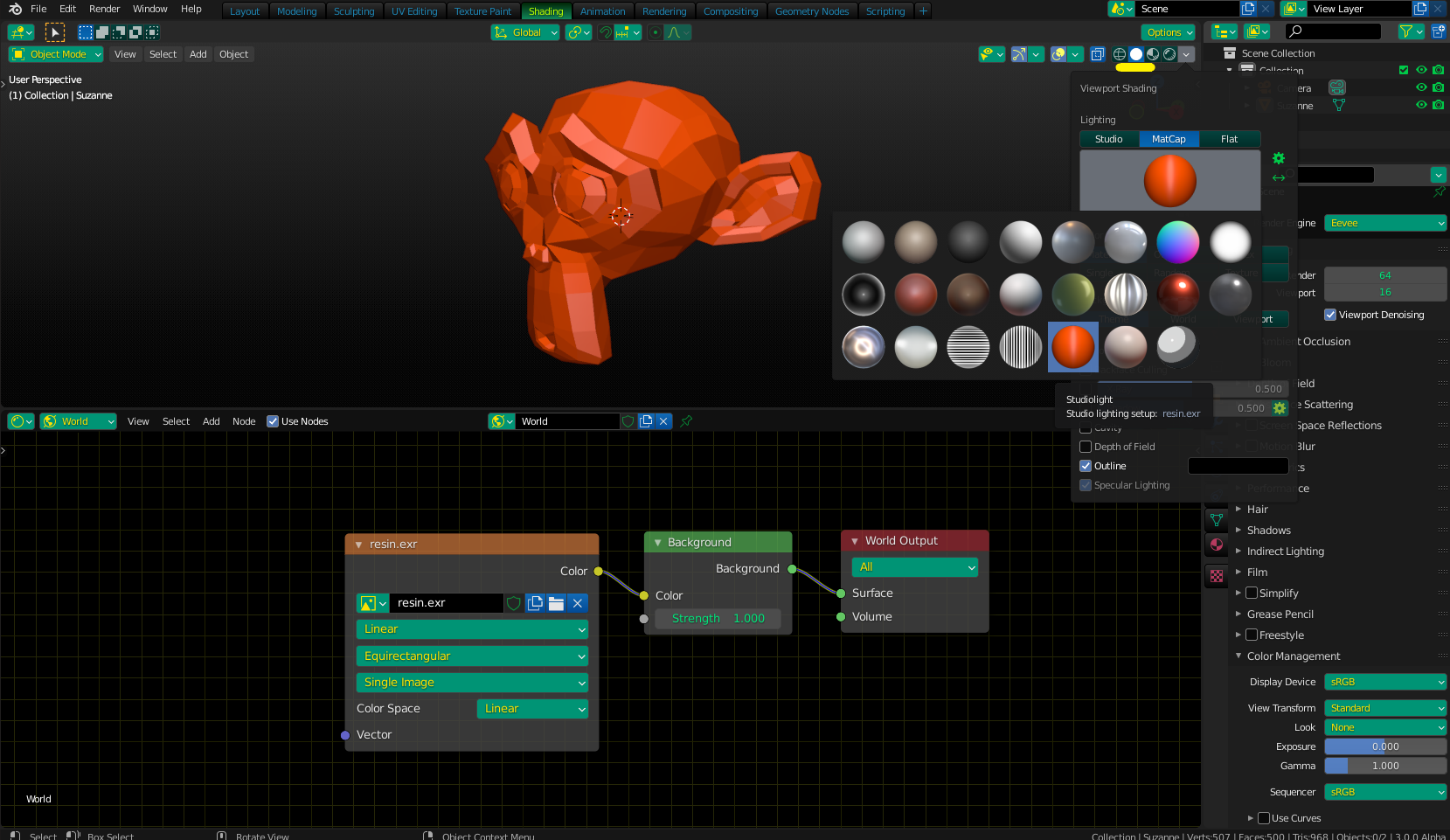Browse images icon in resin.exr node
Image resolution: width=1450 pixels, height=840 pixels.
pos(373,603)
